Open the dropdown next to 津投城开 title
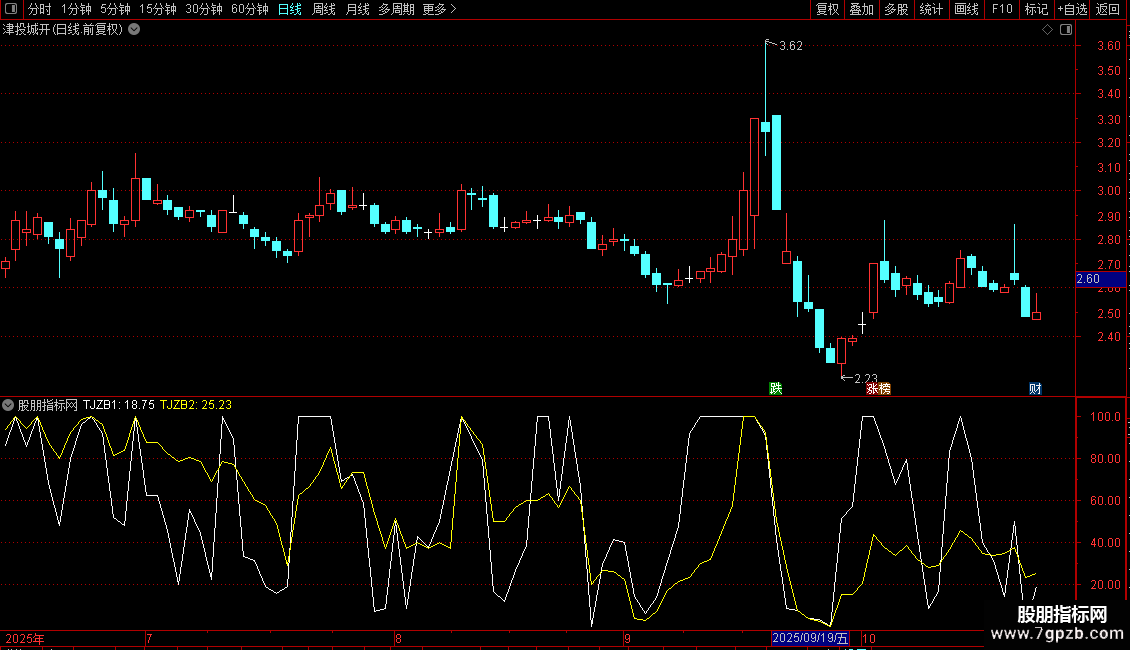 click(134, 30)
